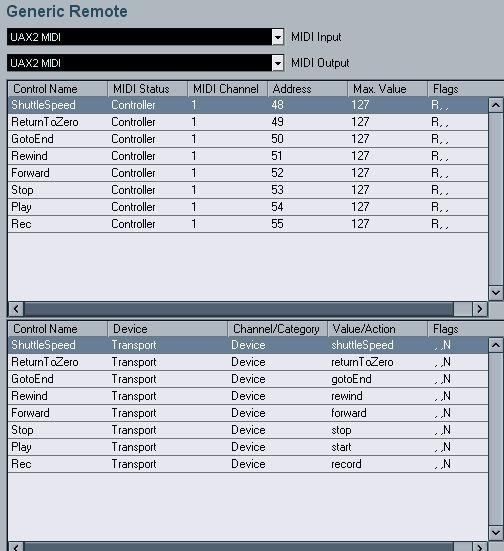Open the MIDI Input dropdown arrow
504x551 pixels.
[x=278, y=37]
